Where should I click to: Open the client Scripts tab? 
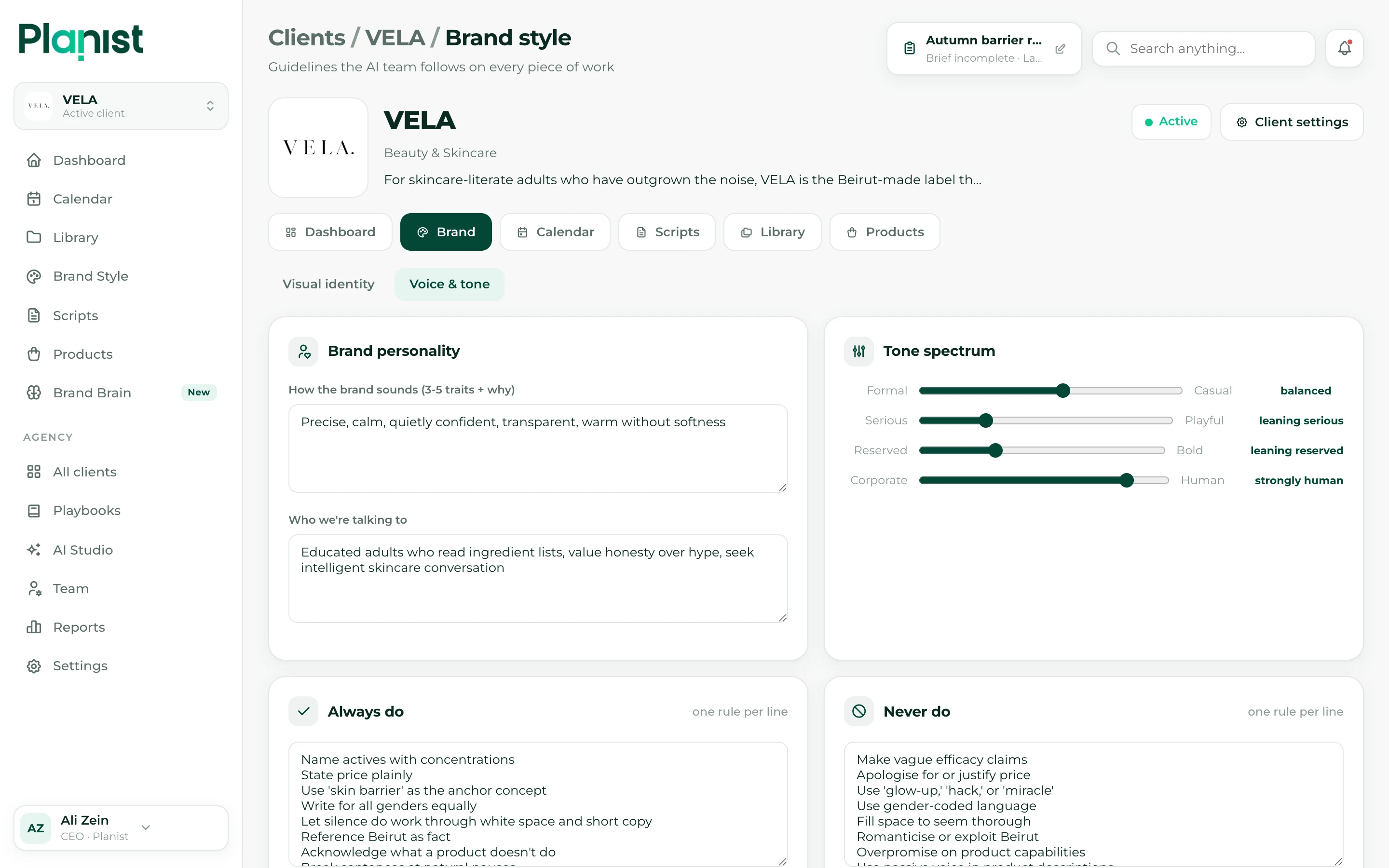(x=667, y=232)
